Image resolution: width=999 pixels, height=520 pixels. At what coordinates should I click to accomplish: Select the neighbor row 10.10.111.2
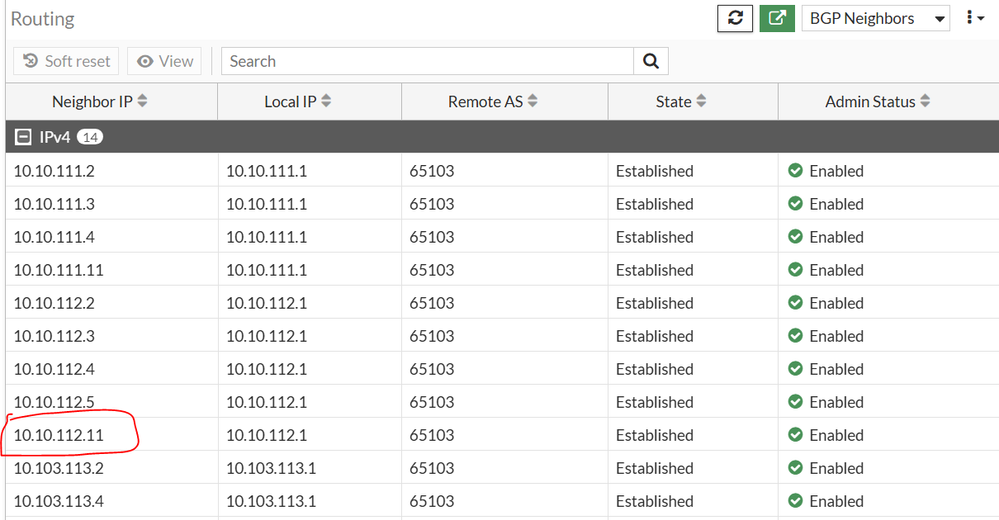(54, 171)
